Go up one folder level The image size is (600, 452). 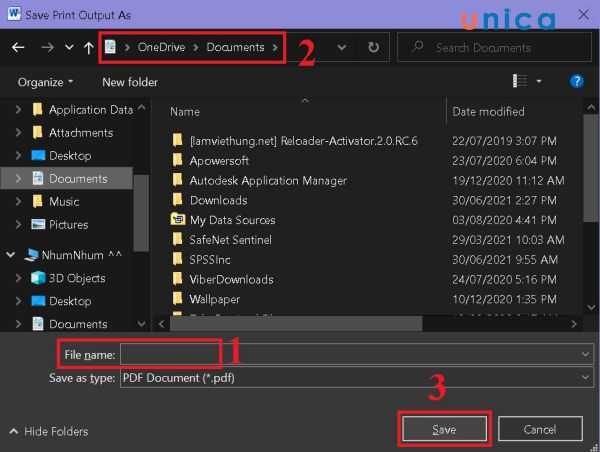(88, 47)
